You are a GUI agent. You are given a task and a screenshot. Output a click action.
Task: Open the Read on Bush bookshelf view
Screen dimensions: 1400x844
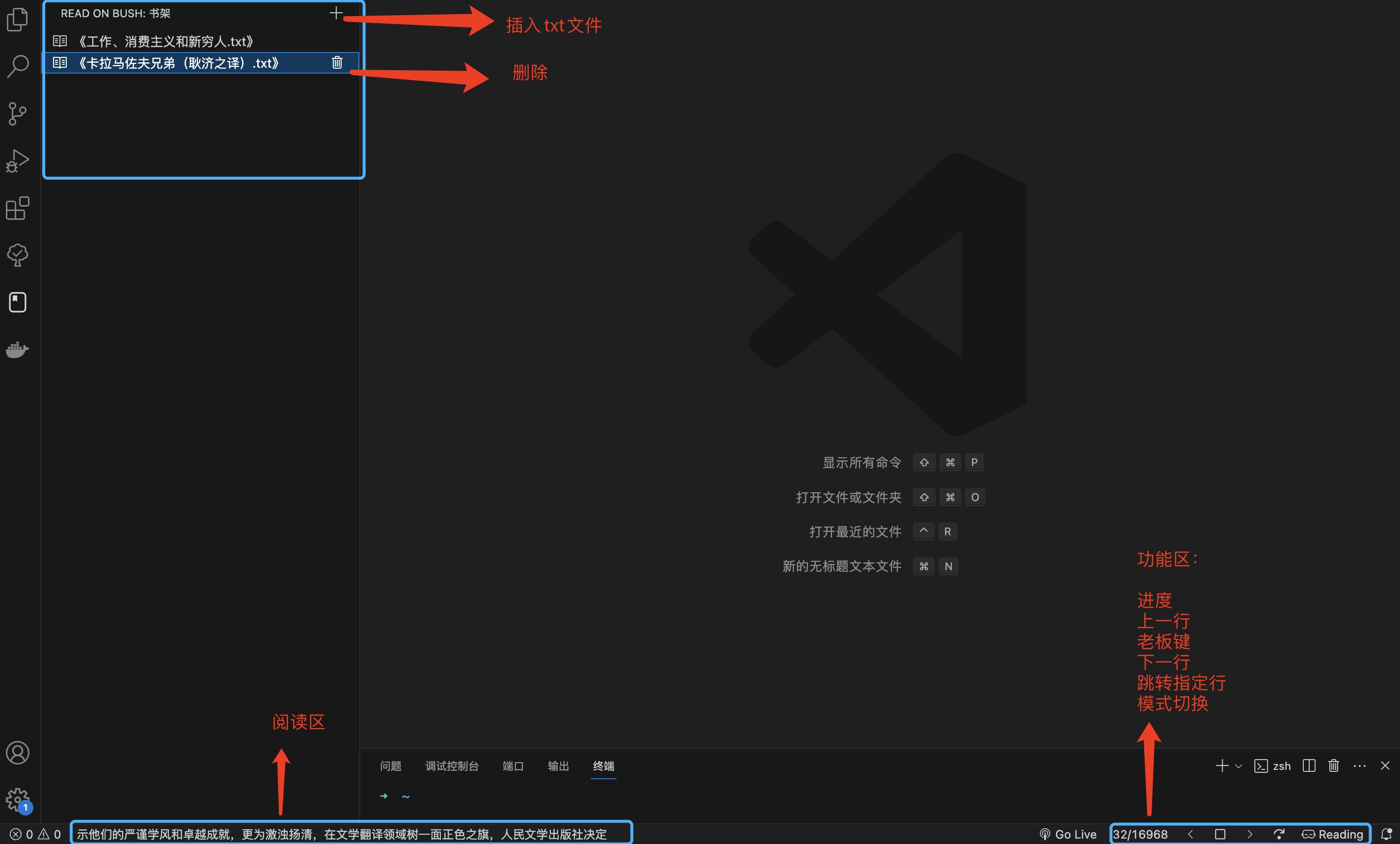[18, 302]
